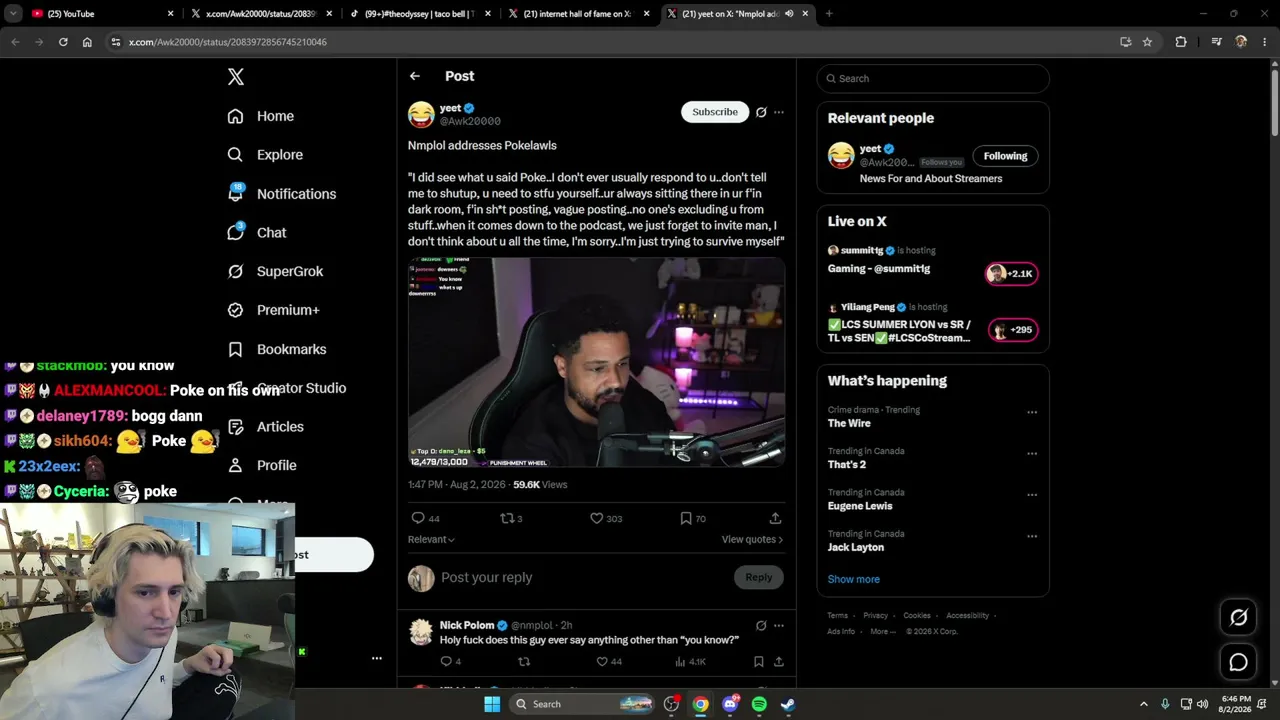Bookmark this page with the star icon
1280x720 pixels.
pyautogui.click(x=1147, y=42)
